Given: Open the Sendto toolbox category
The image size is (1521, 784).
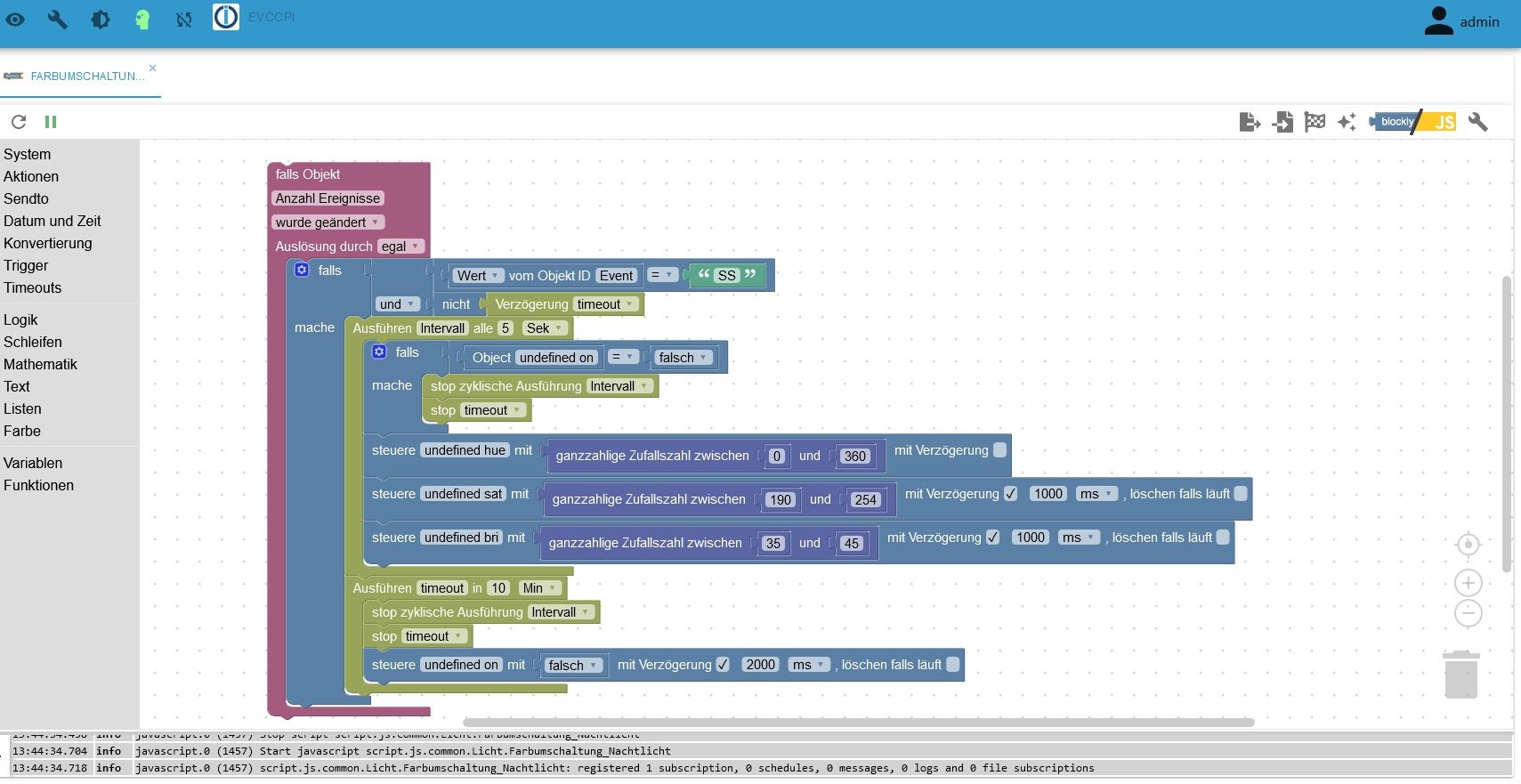Looking at the screenshot, I should pos(26,198).
